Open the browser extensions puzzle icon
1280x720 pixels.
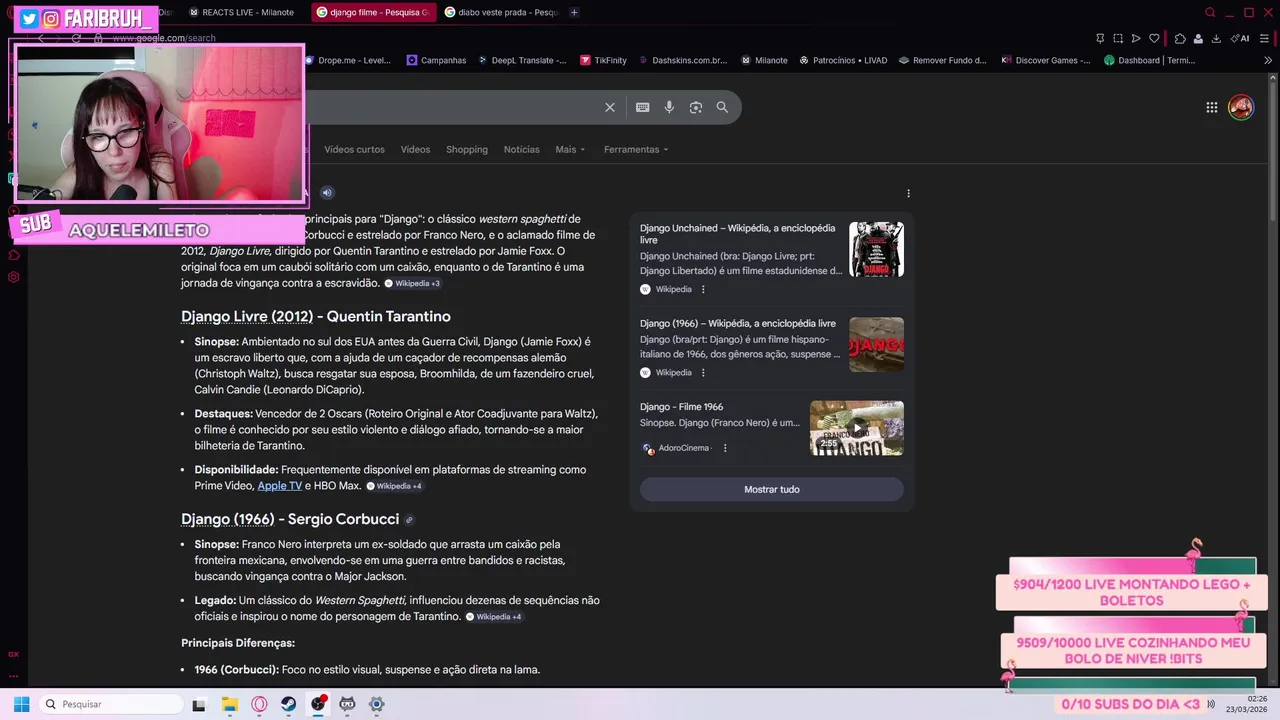click(x=1180, y=38)
